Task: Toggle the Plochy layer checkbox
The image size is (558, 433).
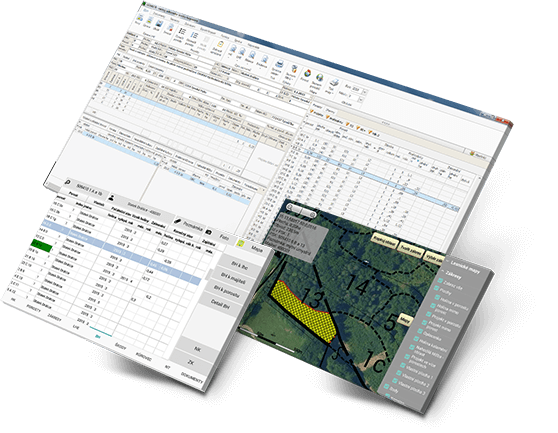Action: click(436, 289)
